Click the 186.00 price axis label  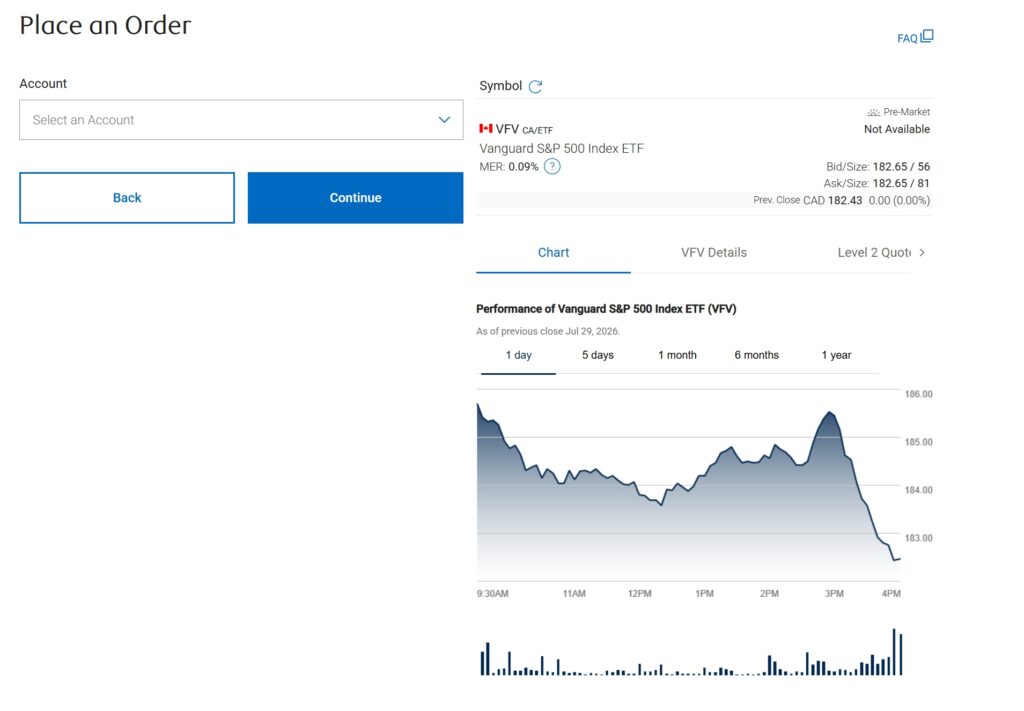coord(918,394)
